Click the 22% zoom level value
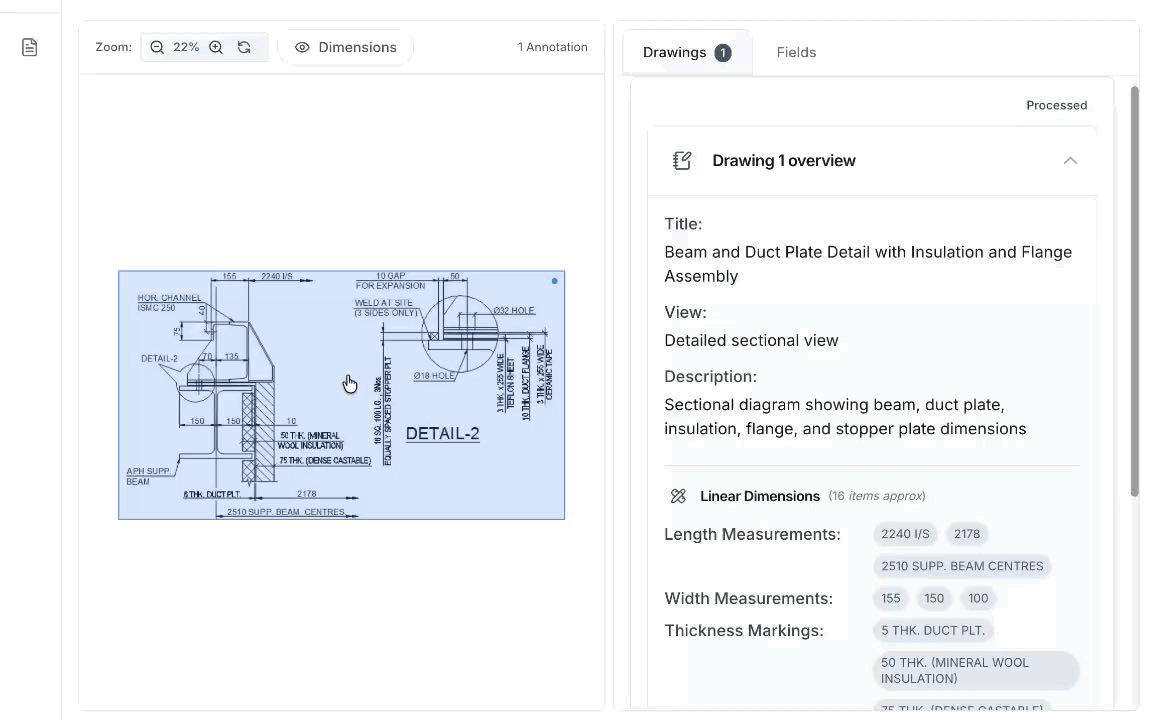The height and width of the screenshot is (720, 1152). [186, 47]
